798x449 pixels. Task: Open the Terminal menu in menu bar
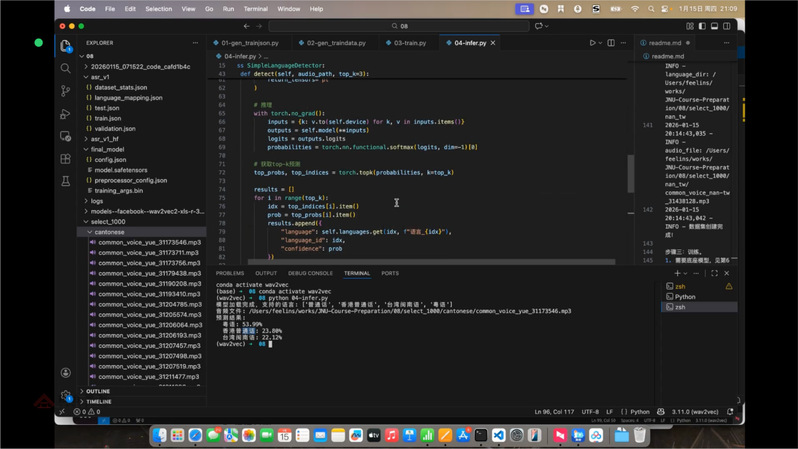[255, 9]
